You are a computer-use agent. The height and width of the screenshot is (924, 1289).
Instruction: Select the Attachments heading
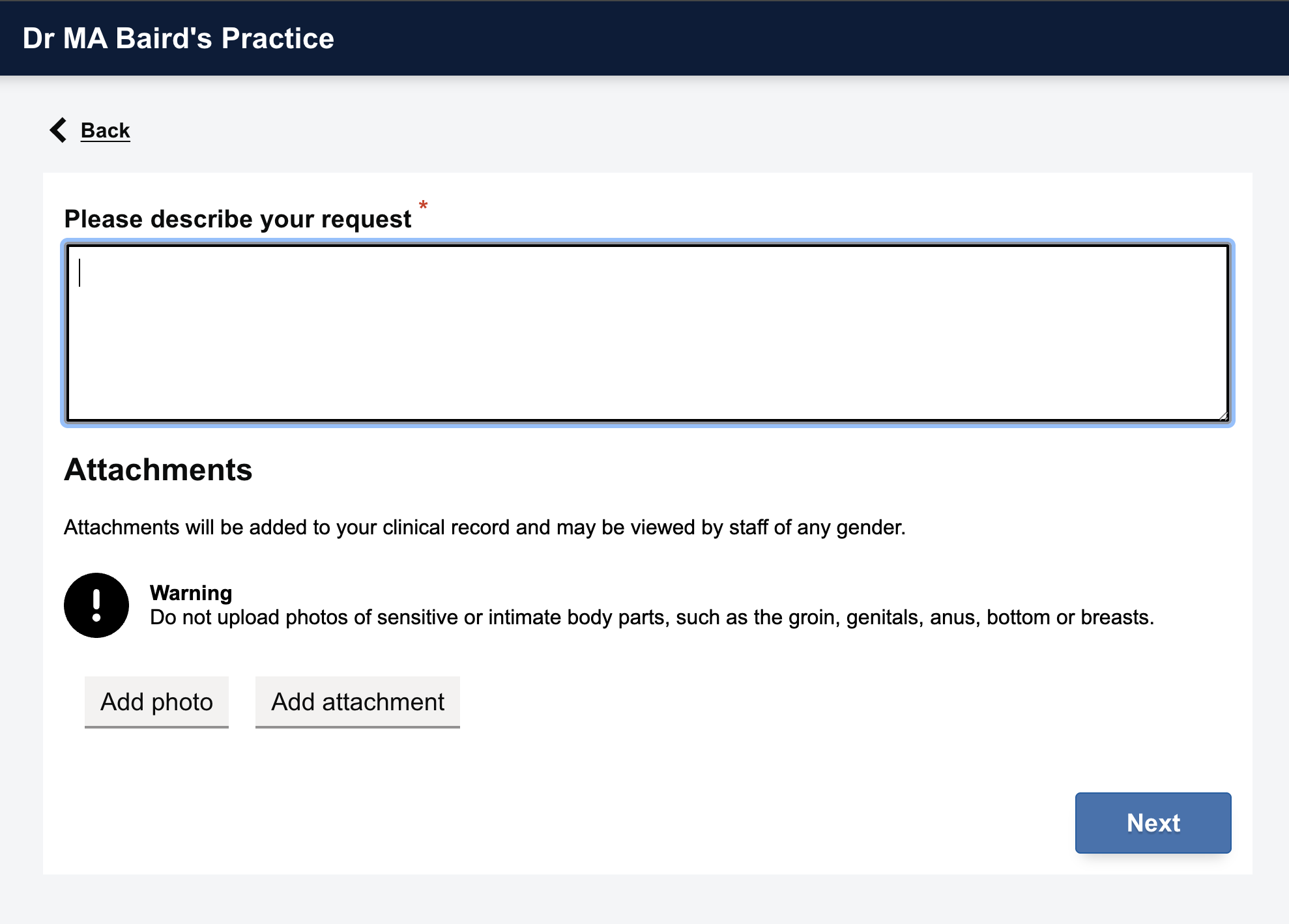158,470
